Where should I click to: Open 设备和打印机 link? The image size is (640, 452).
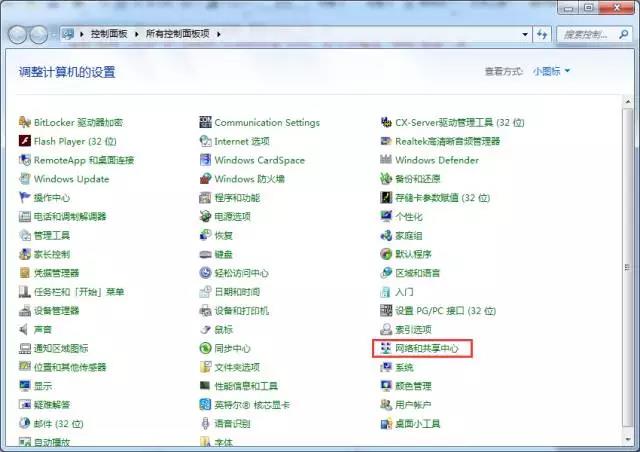click(x=242, y=310)
